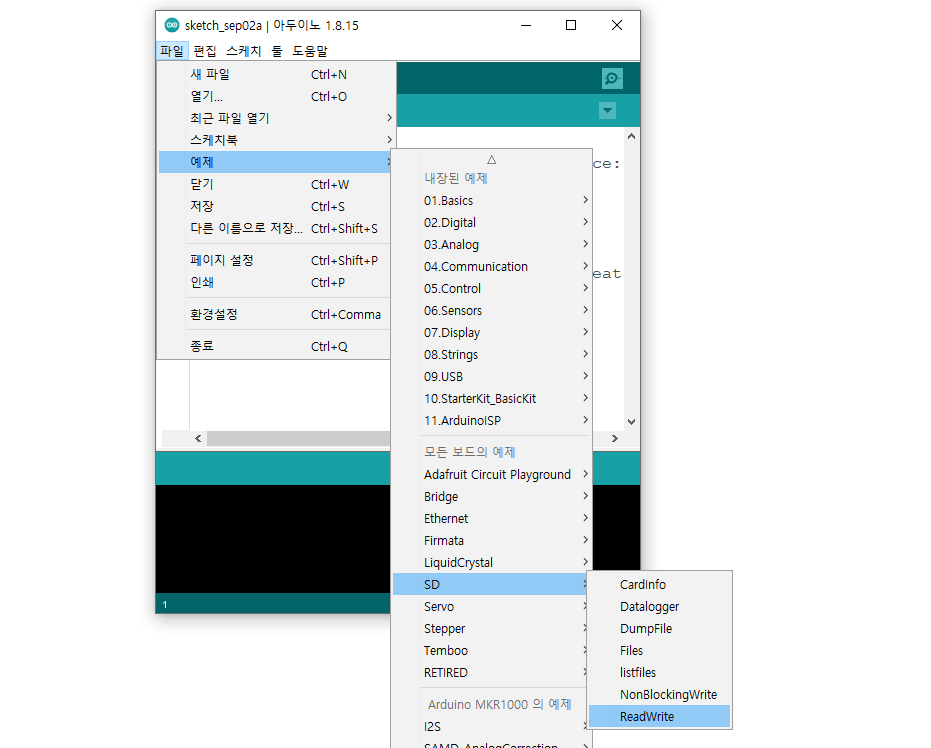The image size is (931, 748).
Task: Expand 스케치북 submenu
Action: (x=276, y=140)
